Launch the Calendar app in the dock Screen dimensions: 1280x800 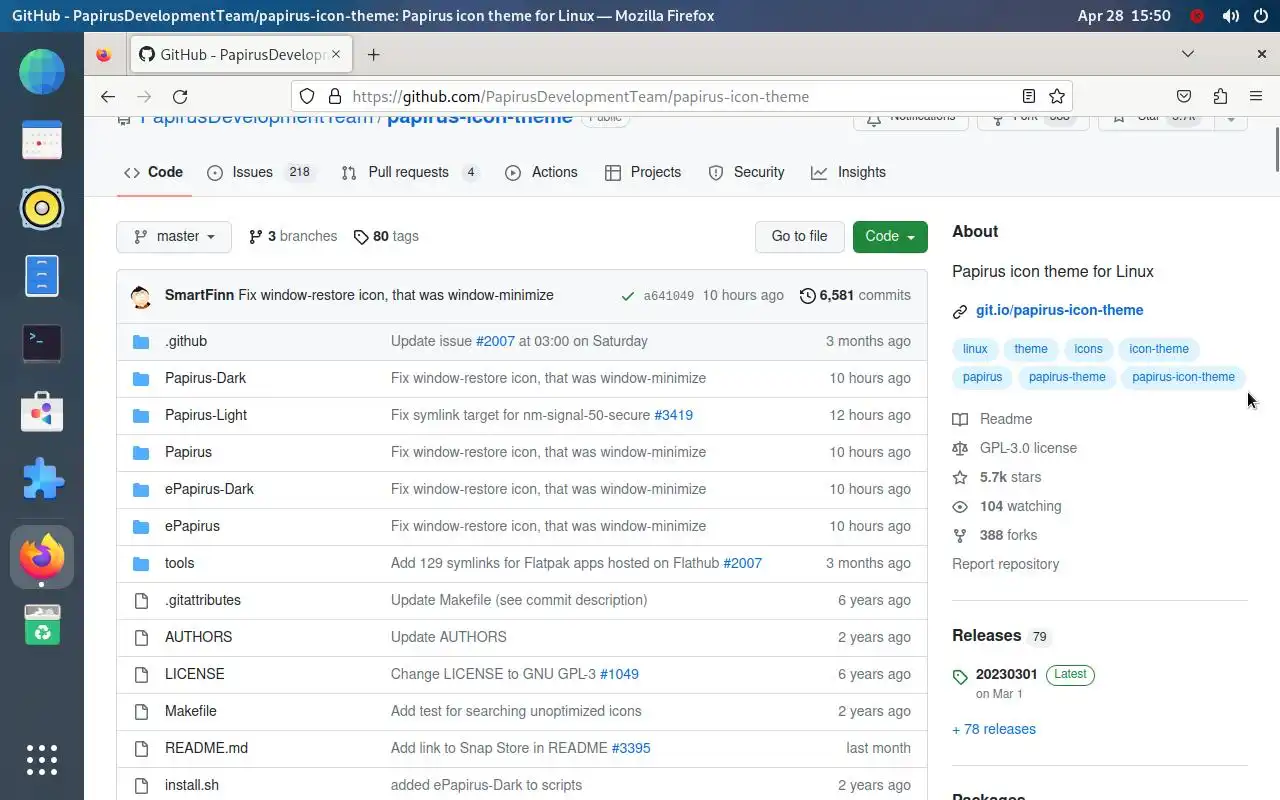coord(42,141)
